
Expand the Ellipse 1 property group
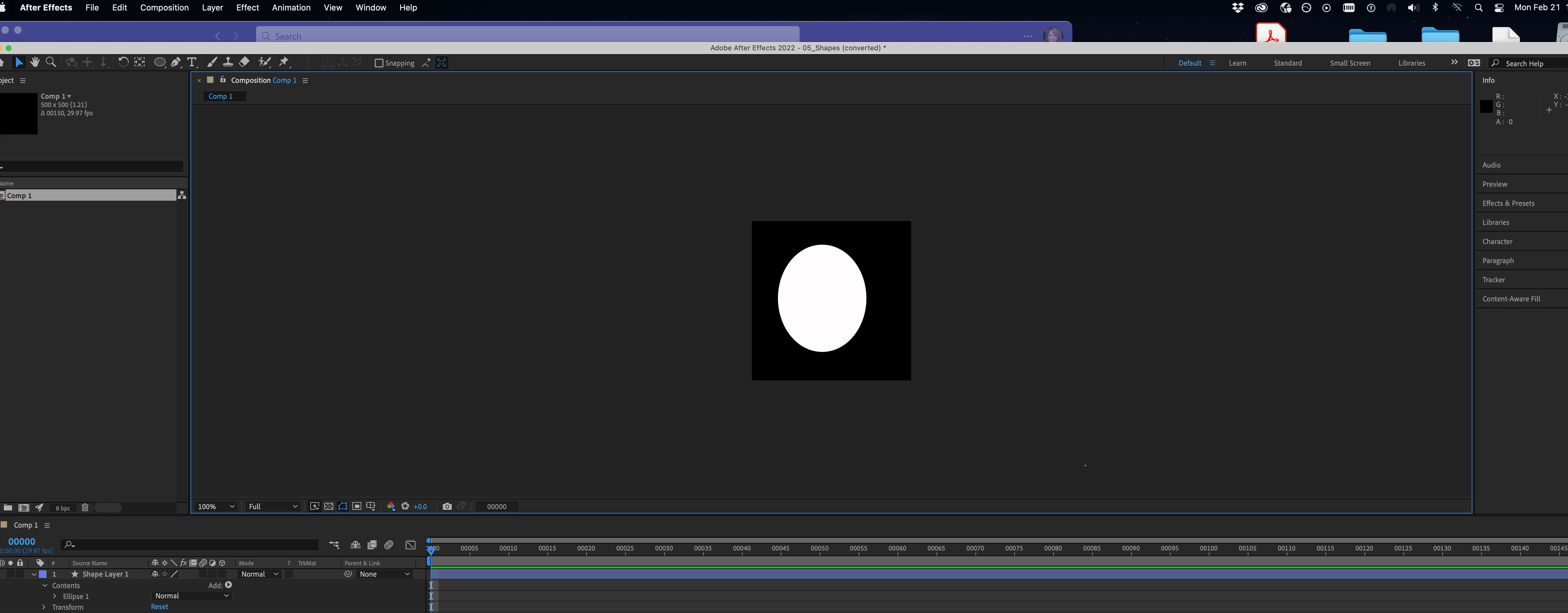coord(55,596)
